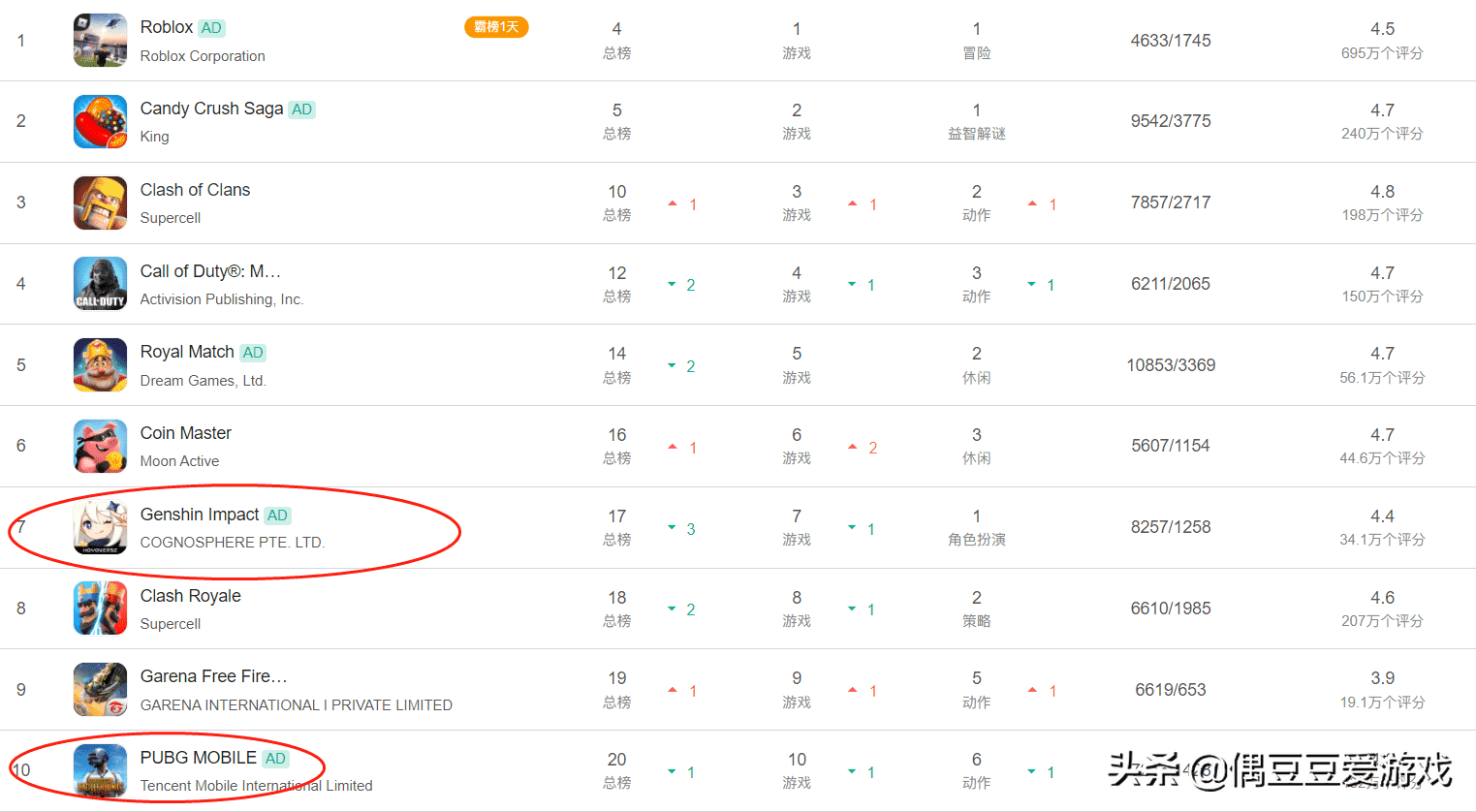Click publisher Roblox Corporation

coord(203,56)
